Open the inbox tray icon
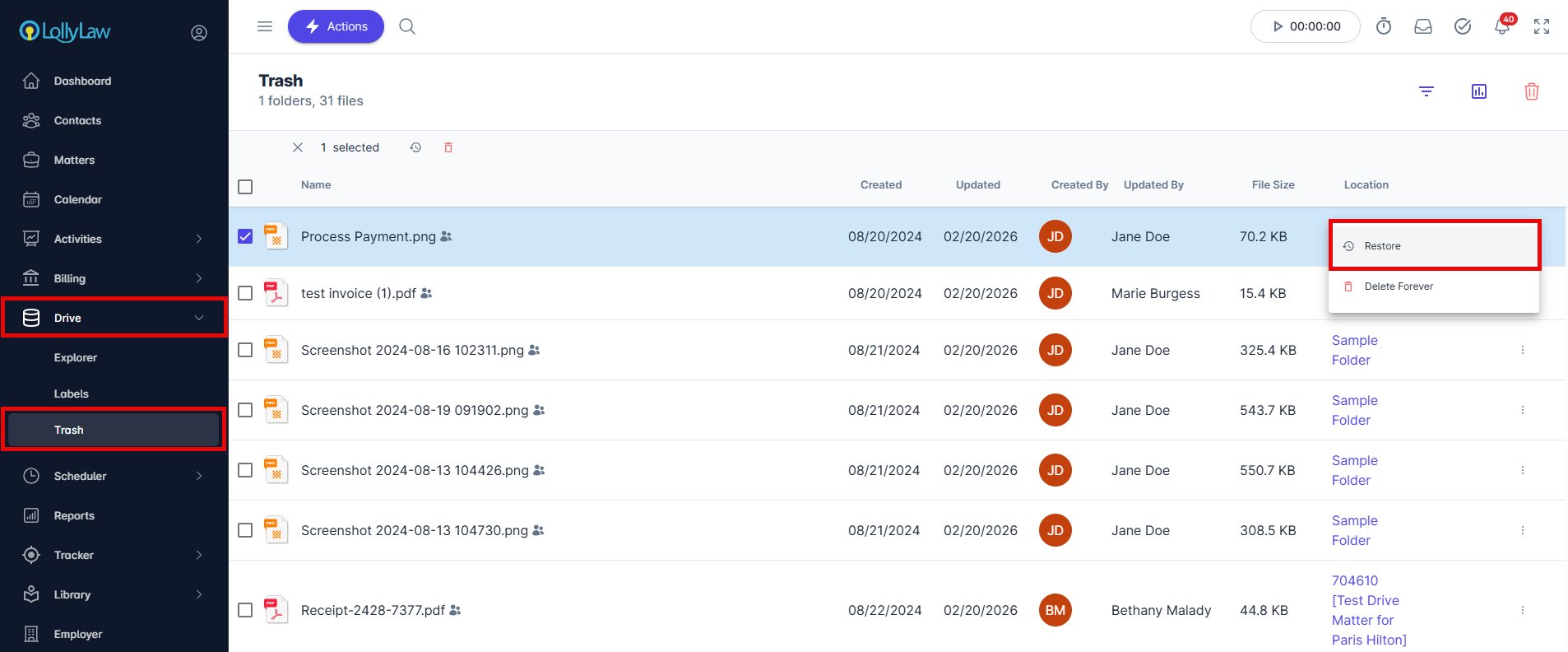 point(1423,26)
